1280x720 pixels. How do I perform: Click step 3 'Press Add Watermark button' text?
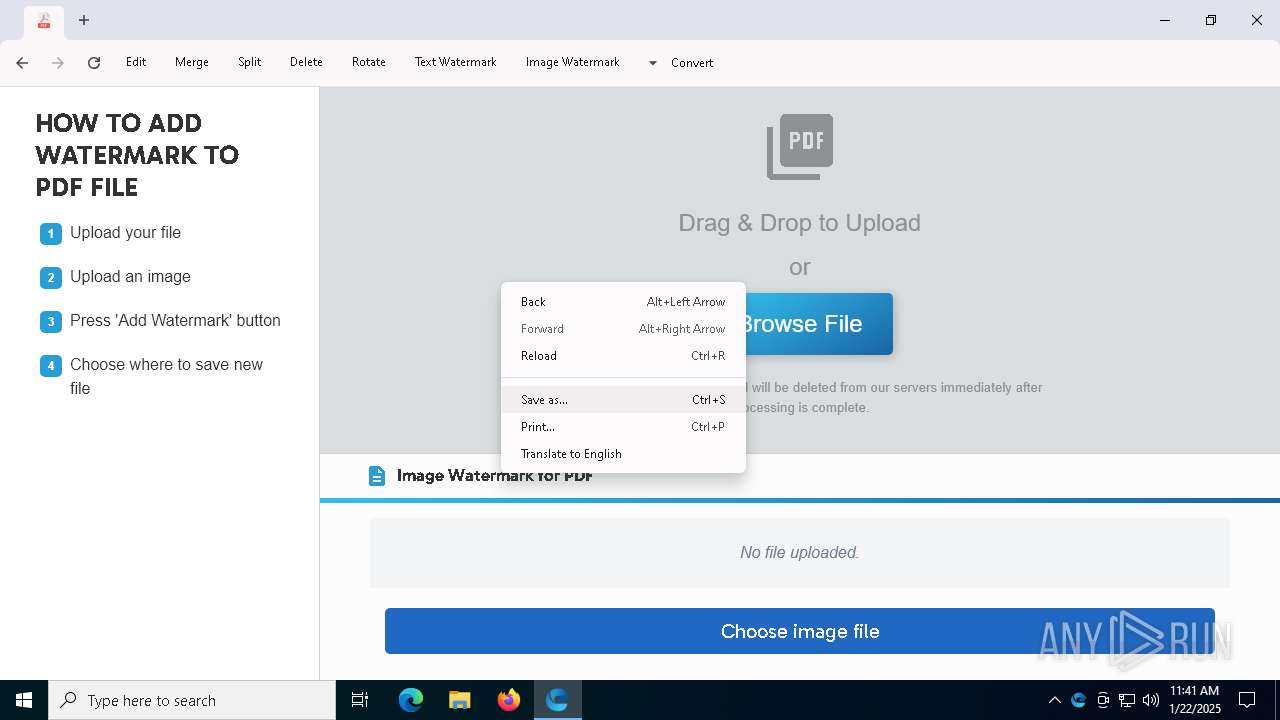pyautogui.click(x=175, y=321)
